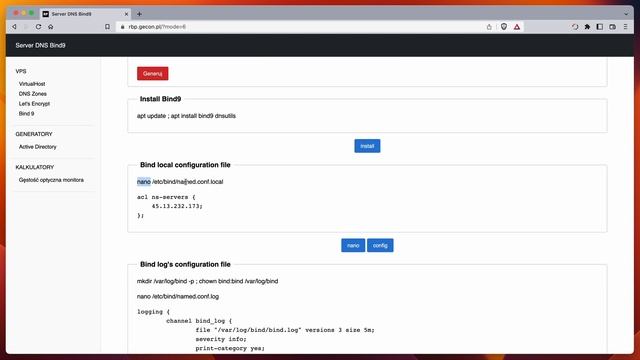Click the red Generuj button
This screenshot has width=640, height=360.
tap(153, 73)
